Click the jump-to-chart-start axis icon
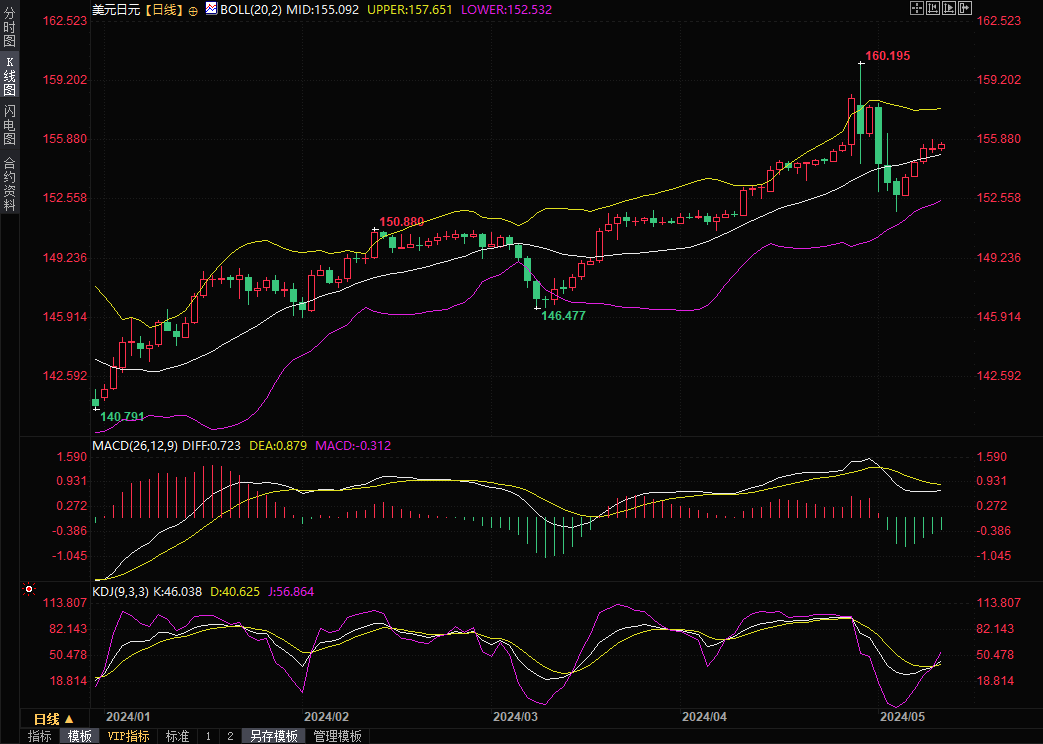1043x744 pixels. tap(932, 8)
